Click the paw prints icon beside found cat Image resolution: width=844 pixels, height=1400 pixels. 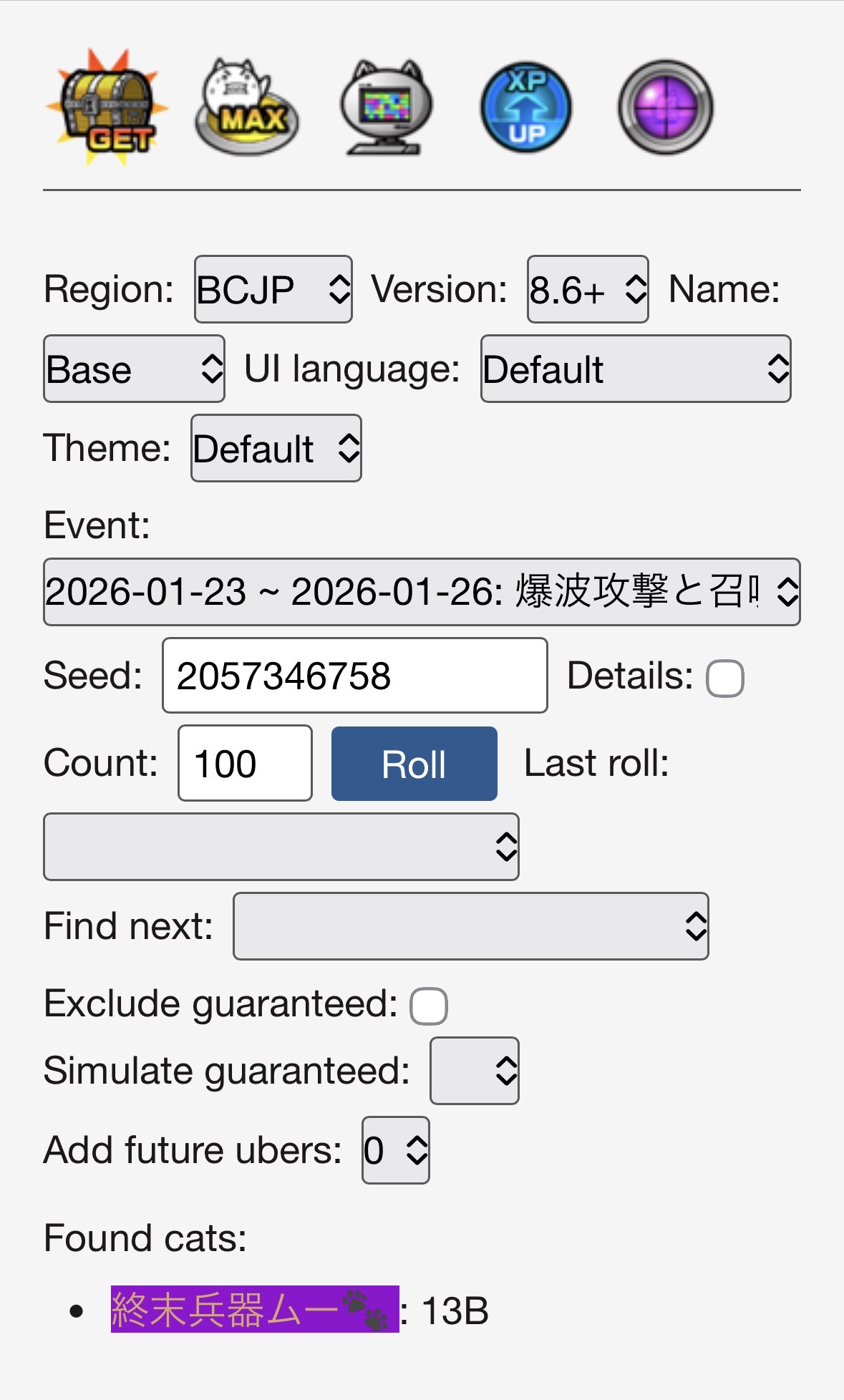(x=365, y=1310)
